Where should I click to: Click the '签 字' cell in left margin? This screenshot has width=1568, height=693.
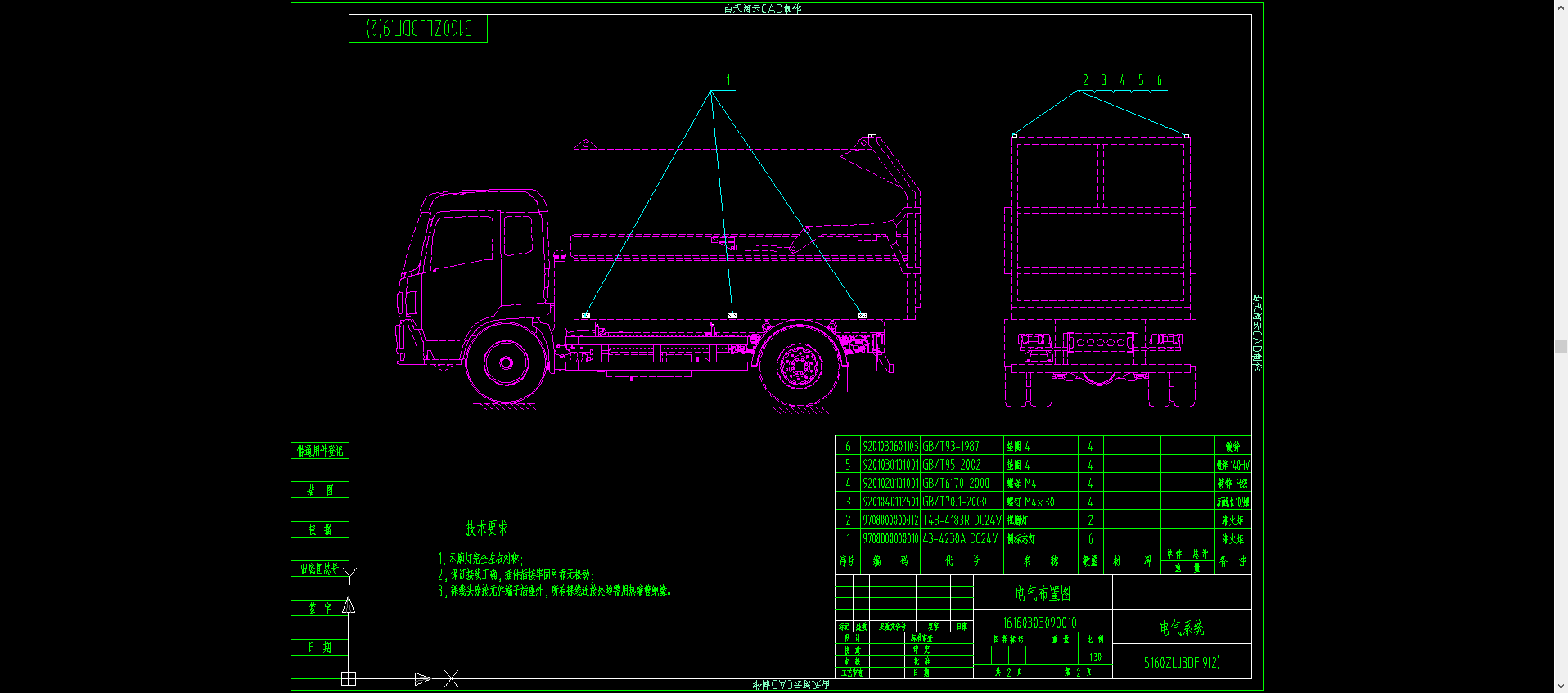tap(320, 608)
